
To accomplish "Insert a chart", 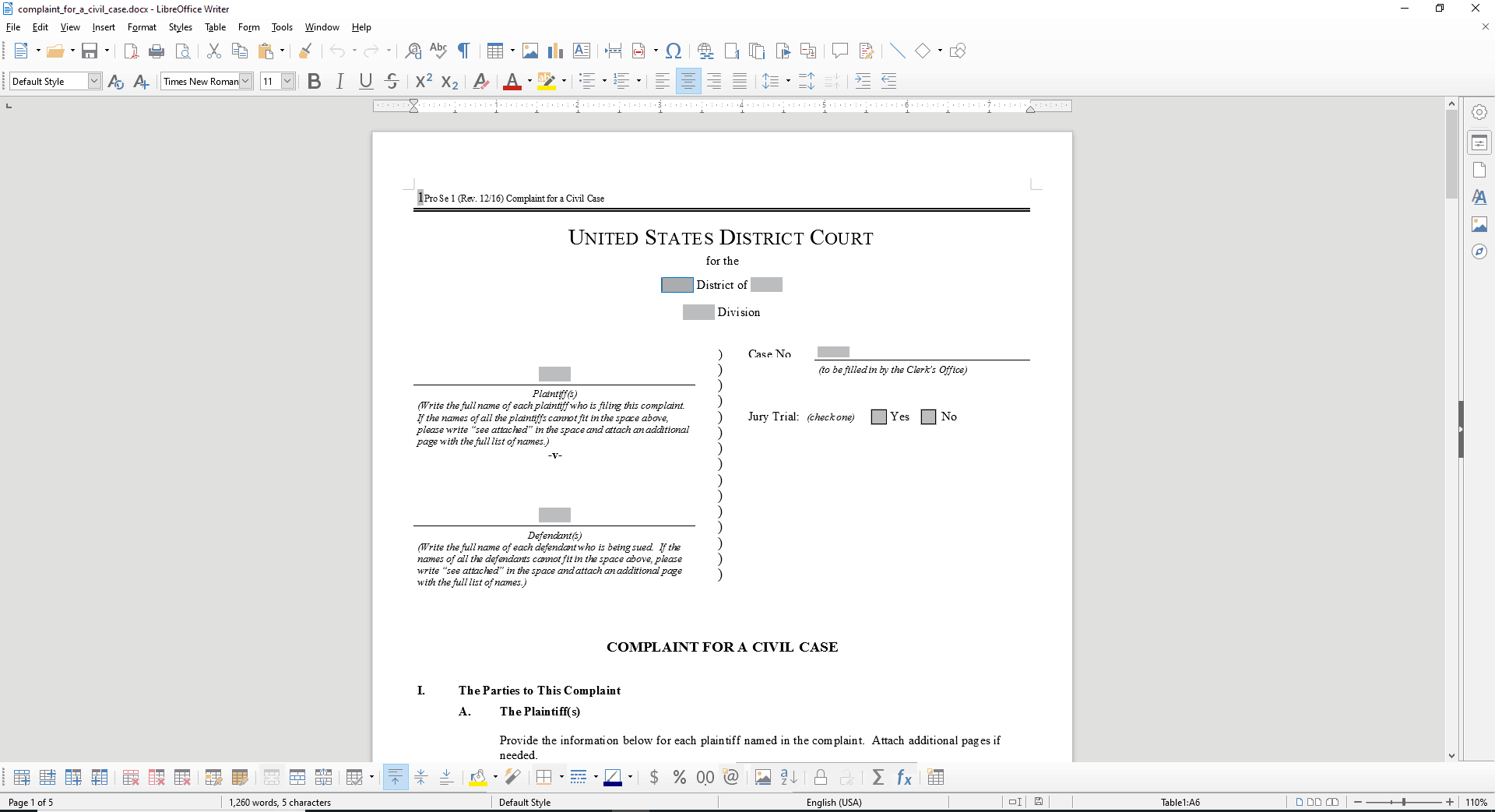I will (x=555, y=51).
